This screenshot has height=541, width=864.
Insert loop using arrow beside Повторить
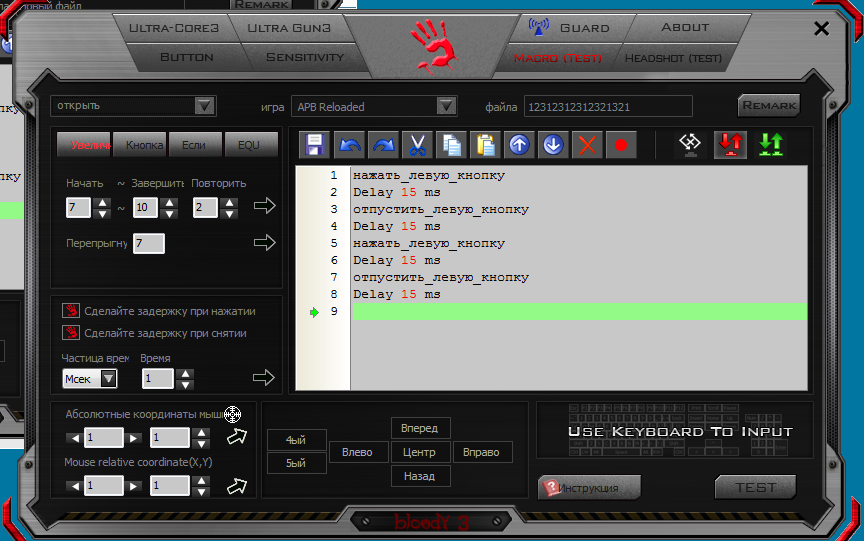[x=264, y=206]
